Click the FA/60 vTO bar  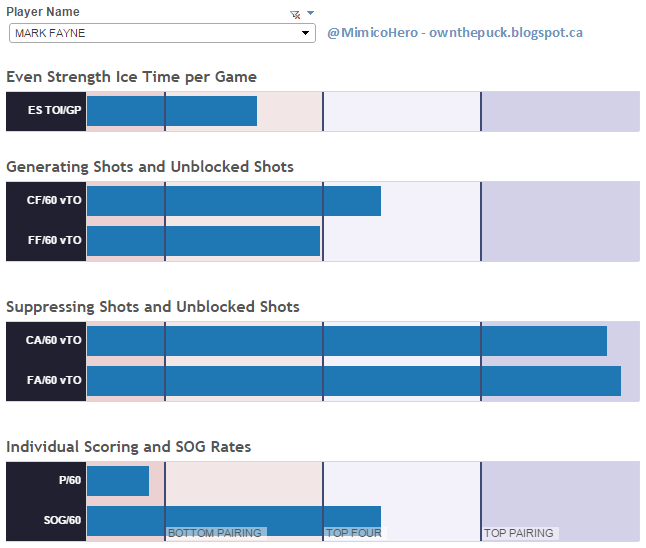tap(354, 381)
